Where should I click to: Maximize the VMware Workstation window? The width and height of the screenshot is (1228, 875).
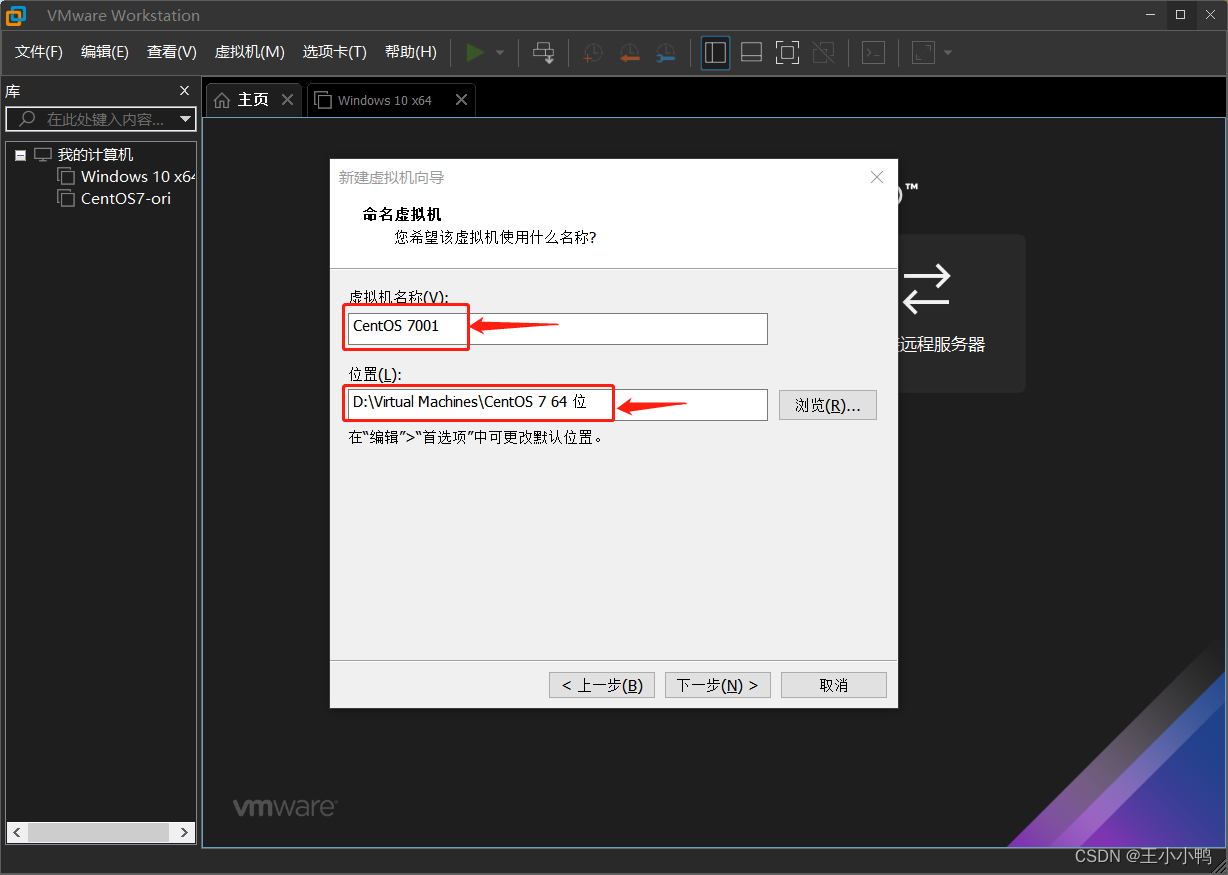coord(1181,14)
